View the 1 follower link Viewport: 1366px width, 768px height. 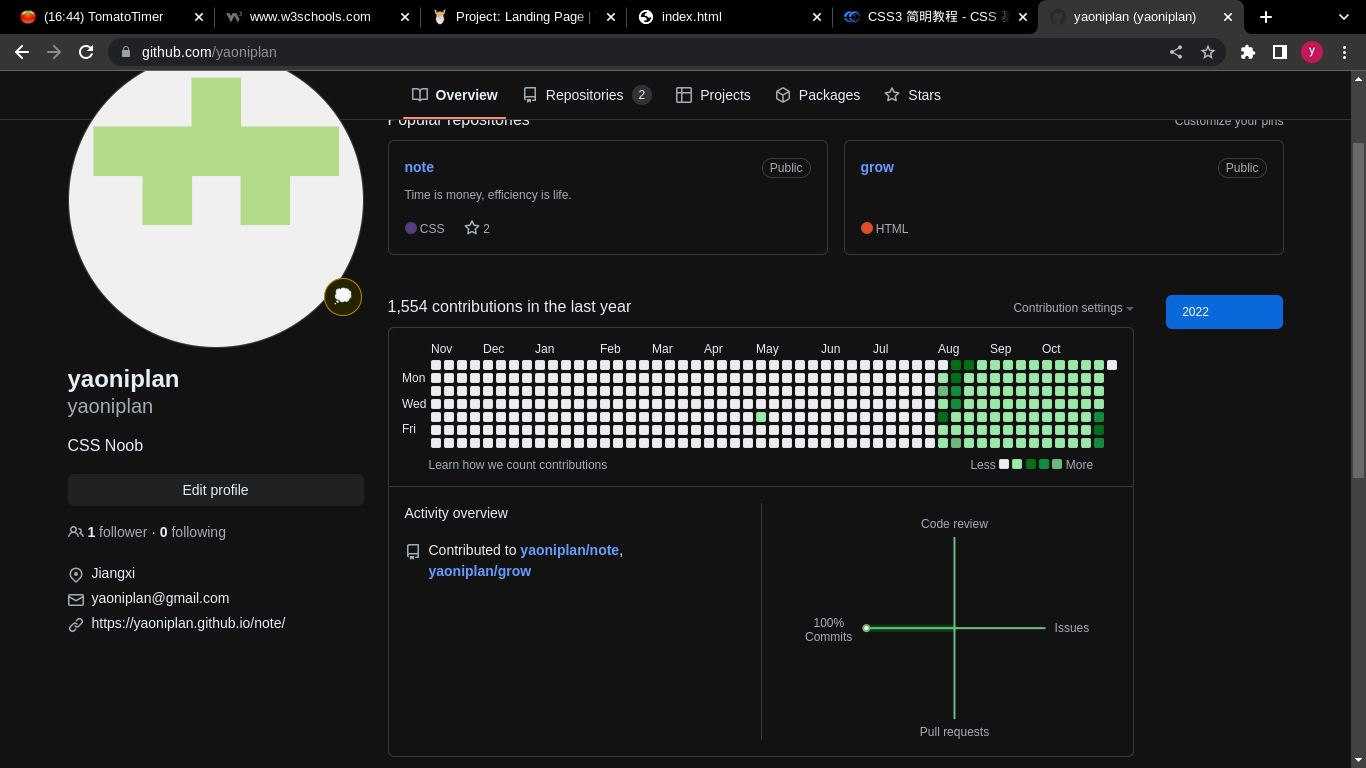click(117, 532)
